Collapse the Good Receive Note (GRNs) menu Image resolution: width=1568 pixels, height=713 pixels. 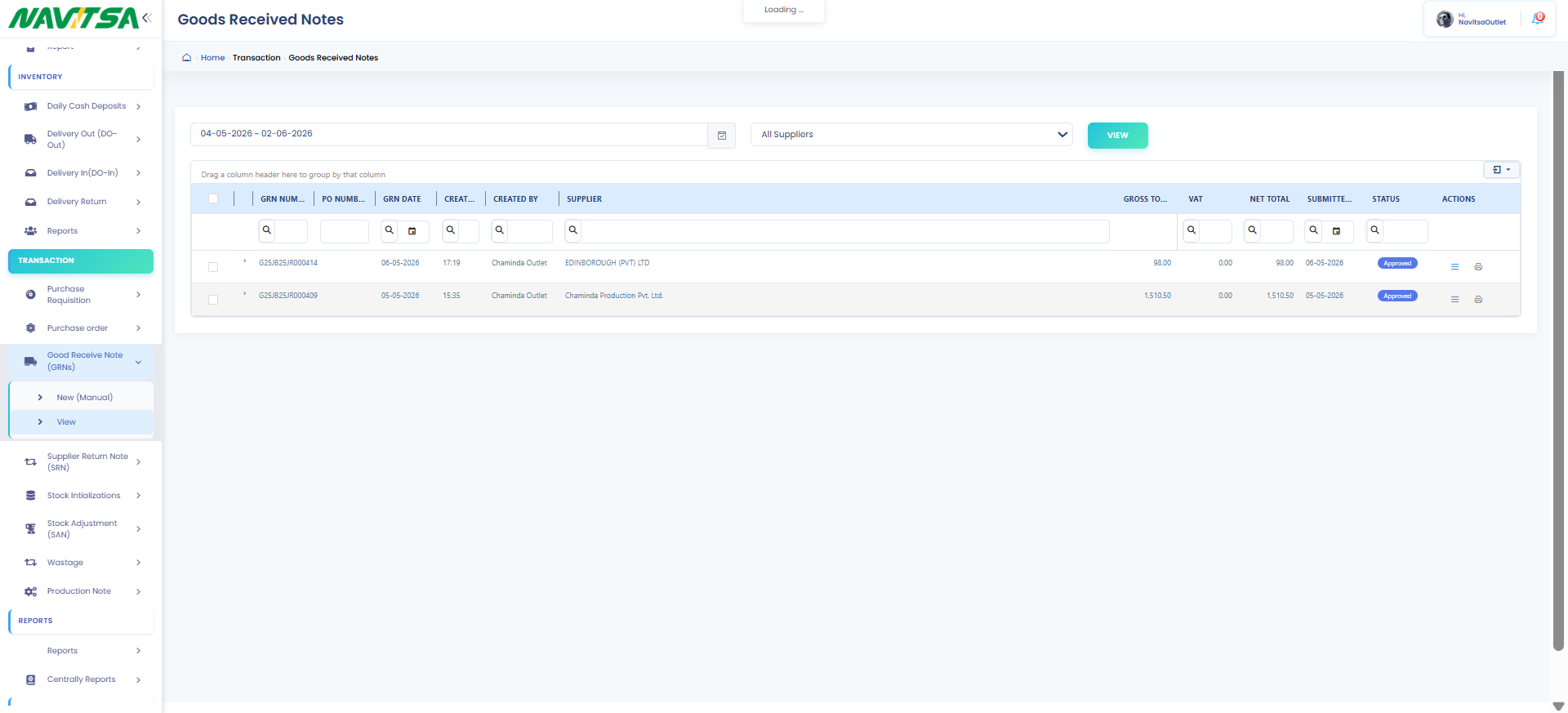[x=139, y=362]
